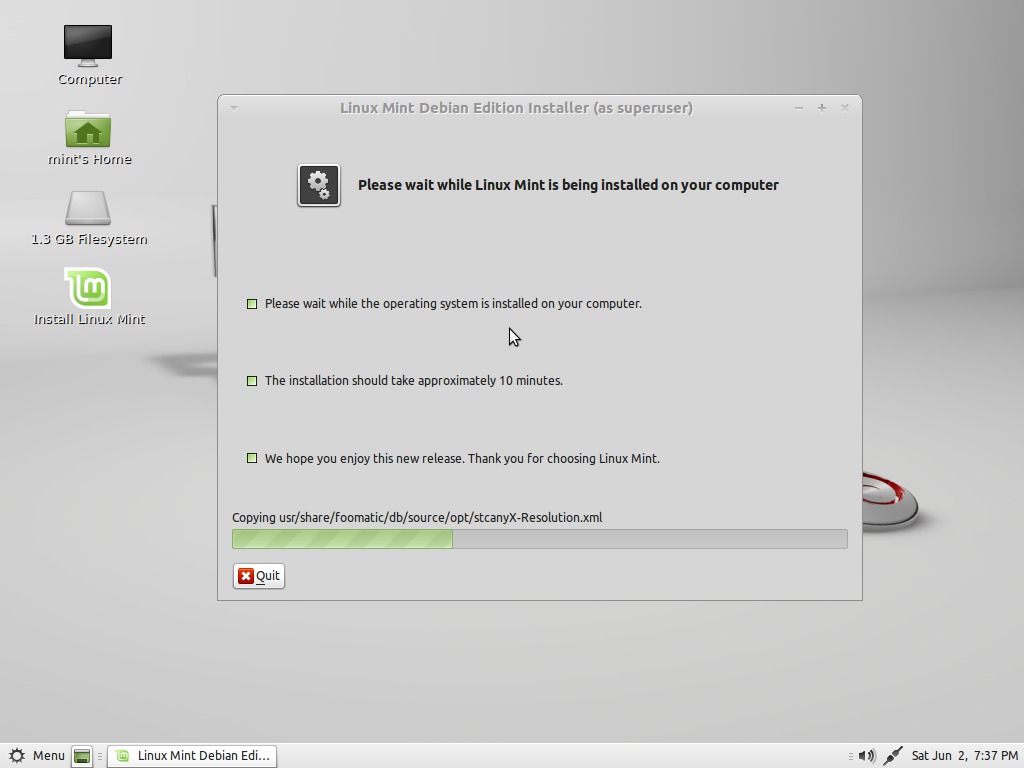Click the 'Copying usr/share/foomatic' status text
Viewport: 1024px width, 768px height.
pos(417,518)
